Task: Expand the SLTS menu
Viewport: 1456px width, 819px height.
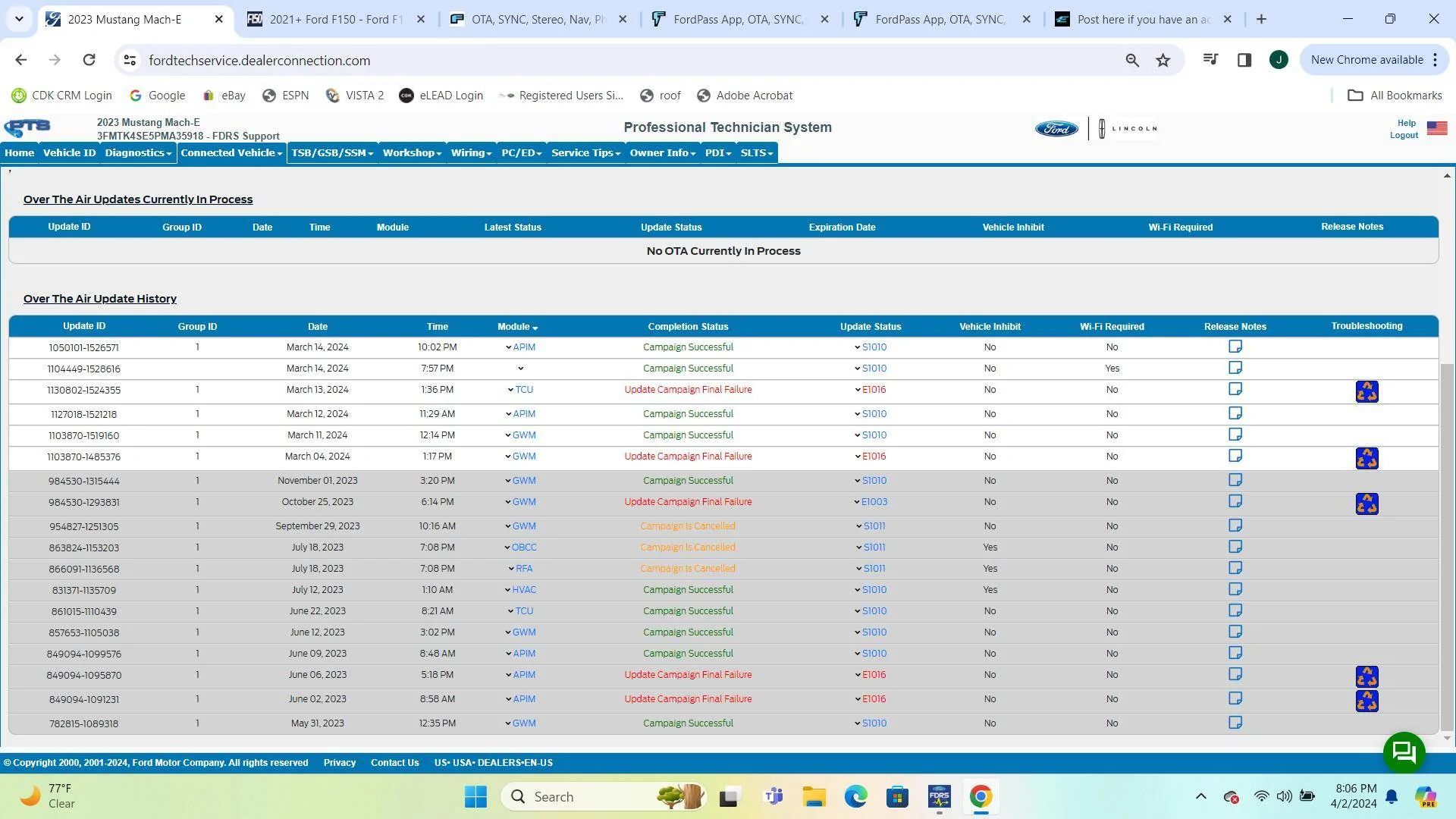Action: [x=756, y=152]
